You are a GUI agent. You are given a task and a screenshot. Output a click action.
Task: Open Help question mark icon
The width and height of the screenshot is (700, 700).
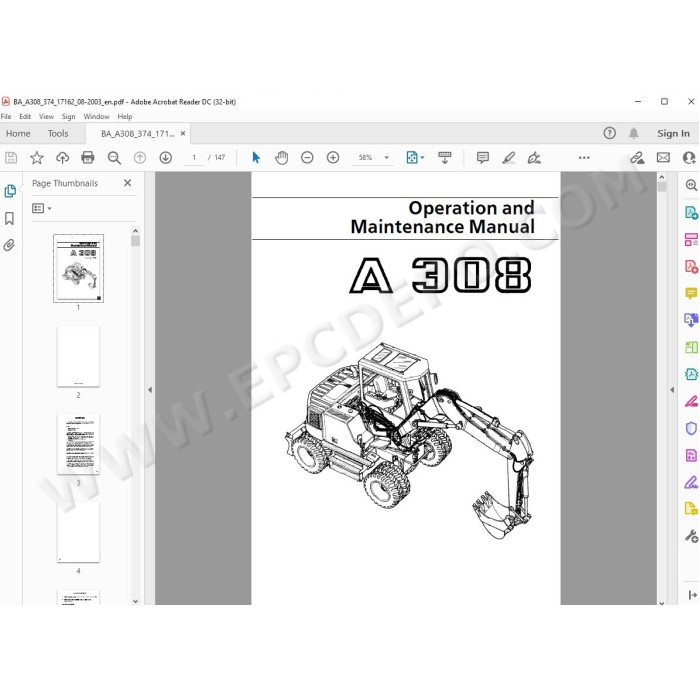(609, 133)
